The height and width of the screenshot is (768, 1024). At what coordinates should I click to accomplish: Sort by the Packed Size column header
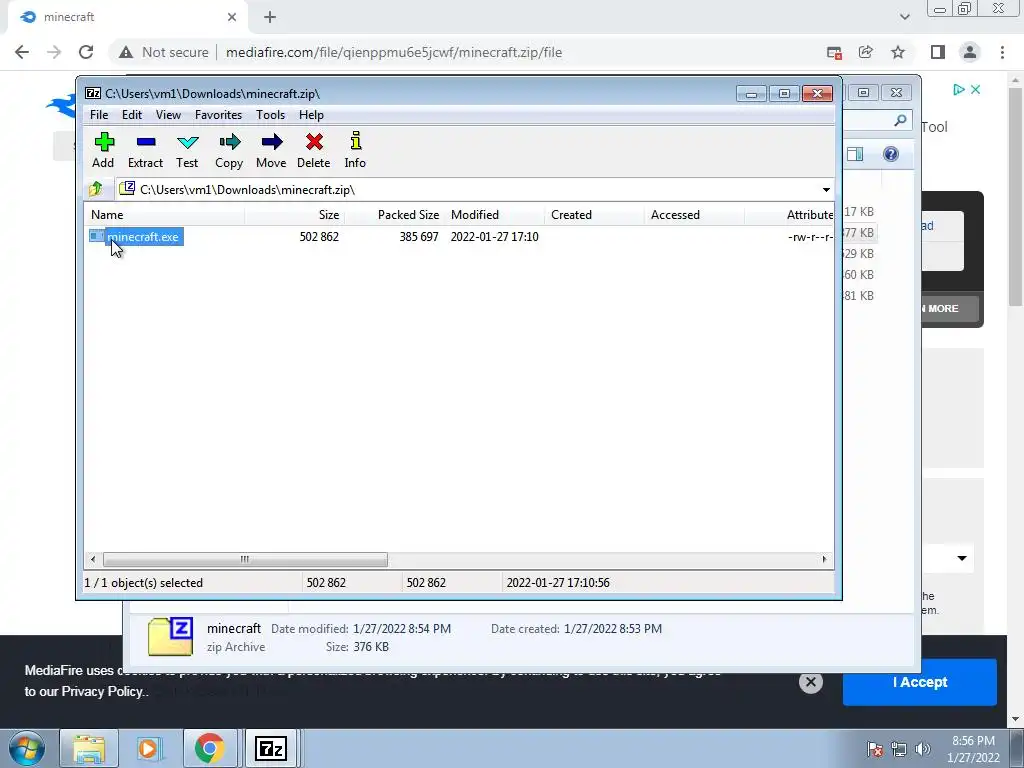click(394, 215)
